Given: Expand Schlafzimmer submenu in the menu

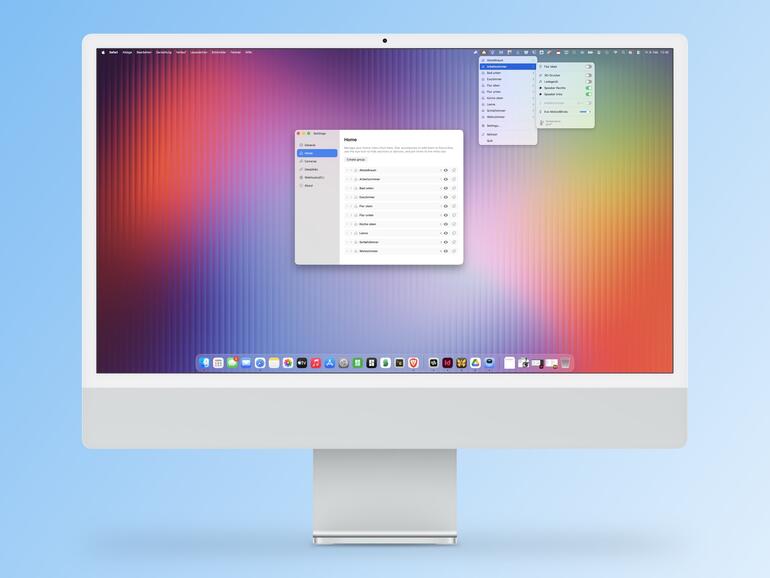Looking at the screenshot, I should pos(533,110).
